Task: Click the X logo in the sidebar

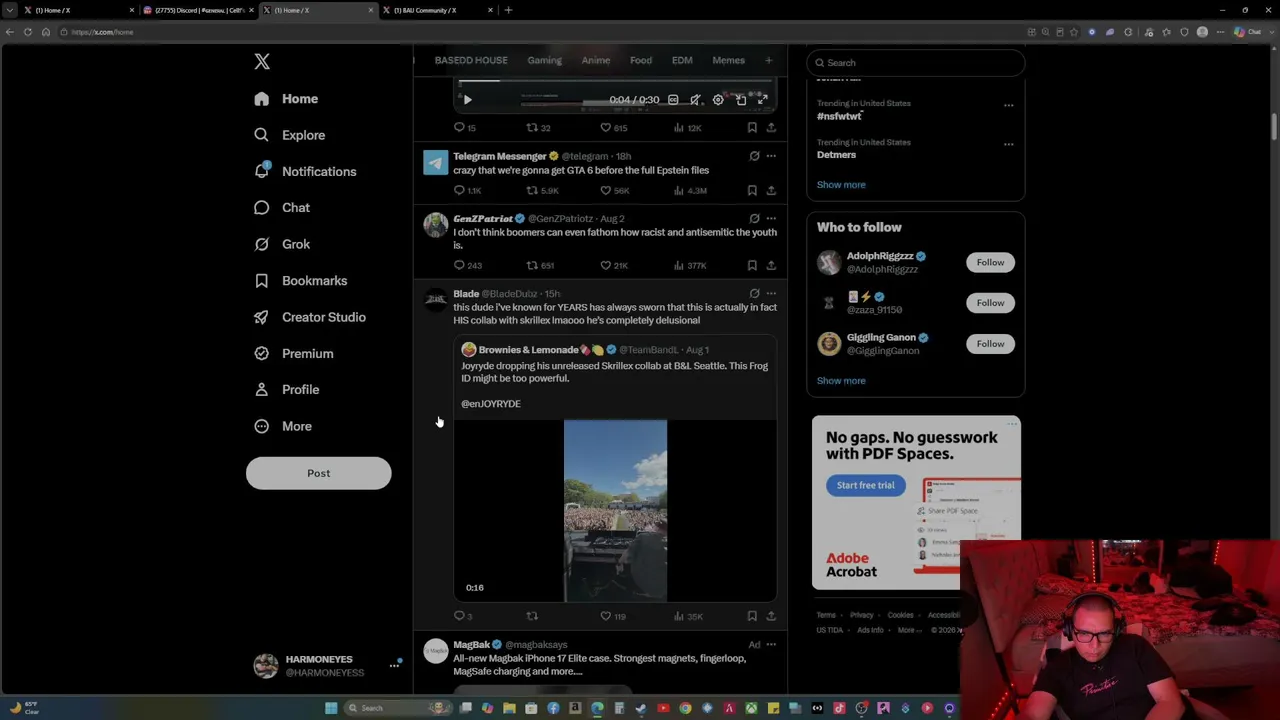Action: (262, 62)
